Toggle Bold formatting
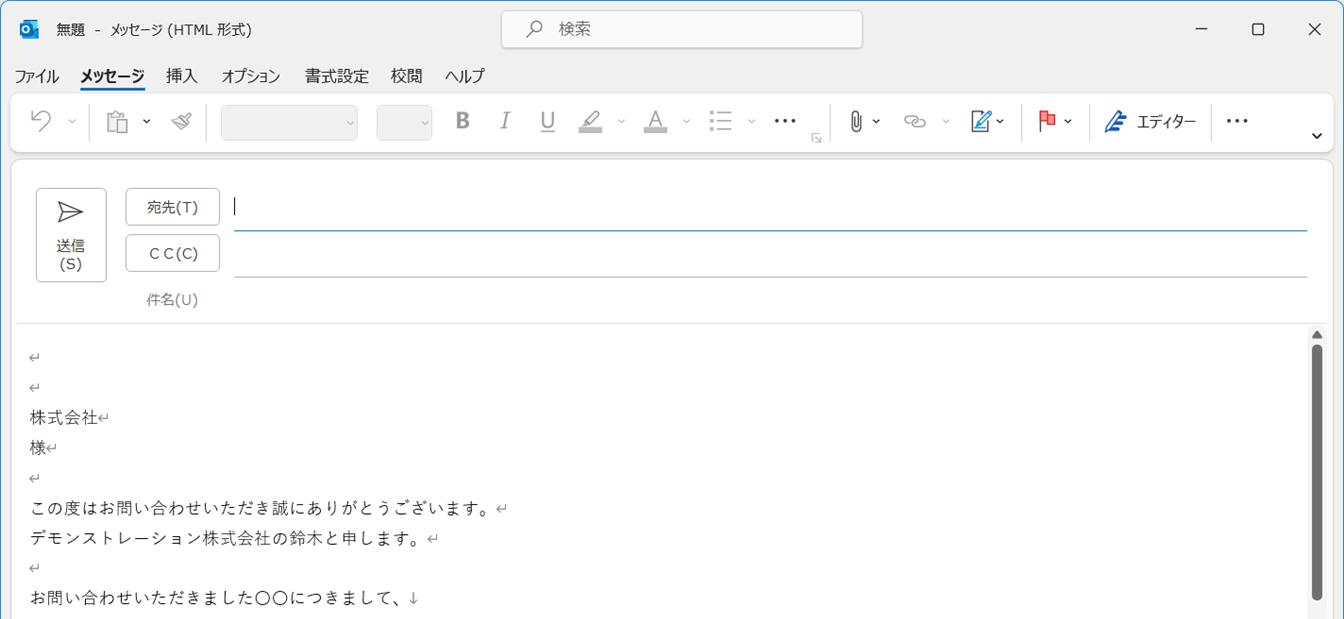 point(462,122)
